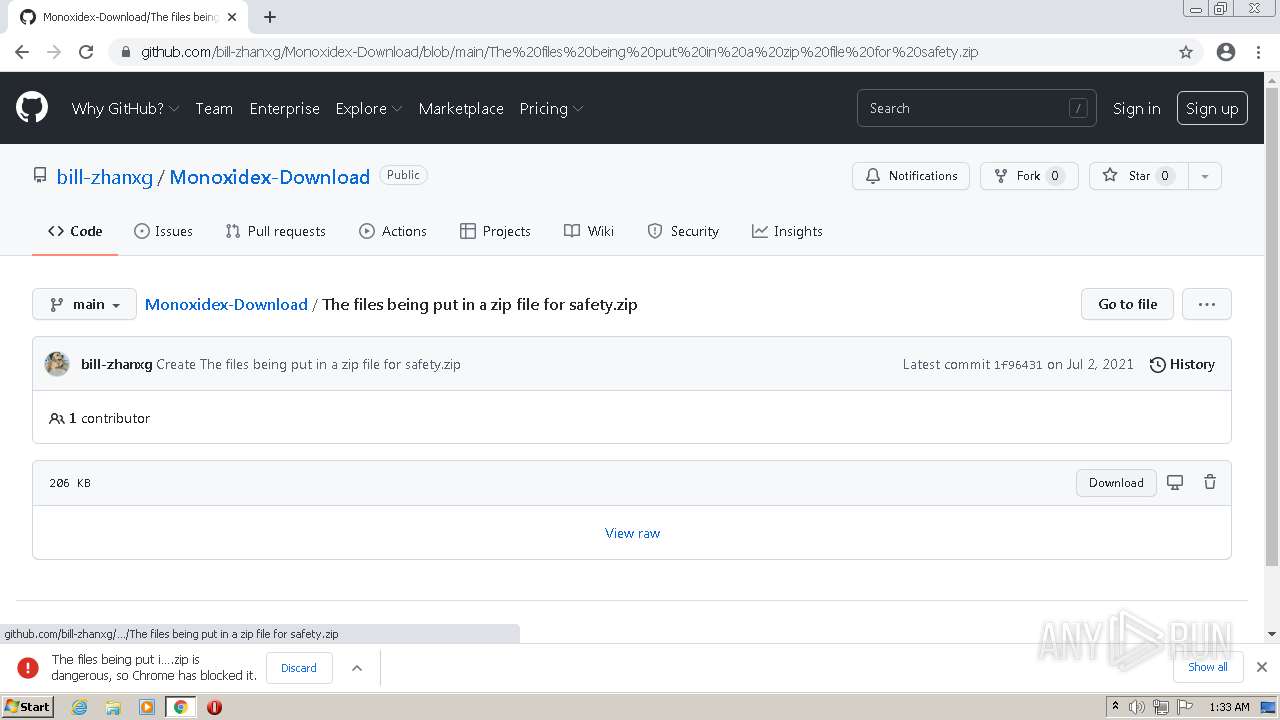The height and width of the screenshot is (720, 1280).
Task: Click bill-zhanxg's avatar in commit row
Action: pos(57,364)
